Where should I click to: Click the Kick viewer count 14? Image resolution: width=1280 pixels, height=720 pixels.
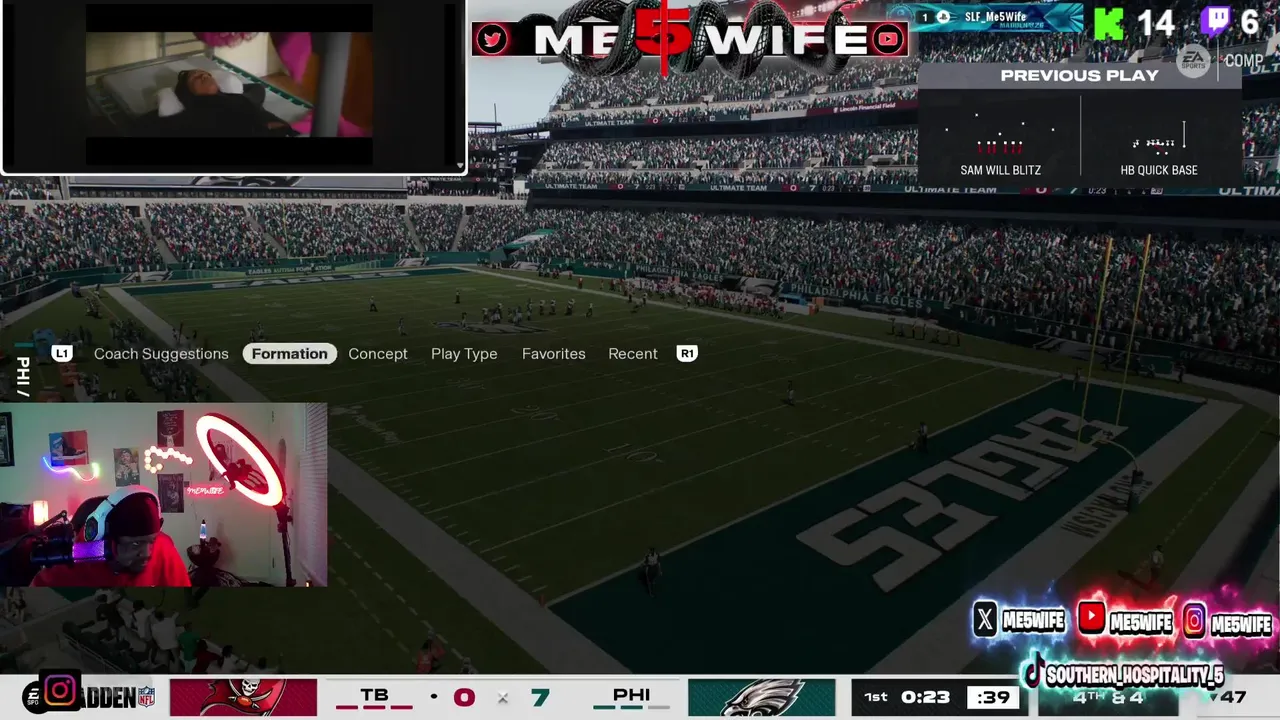click(1155, 23)
